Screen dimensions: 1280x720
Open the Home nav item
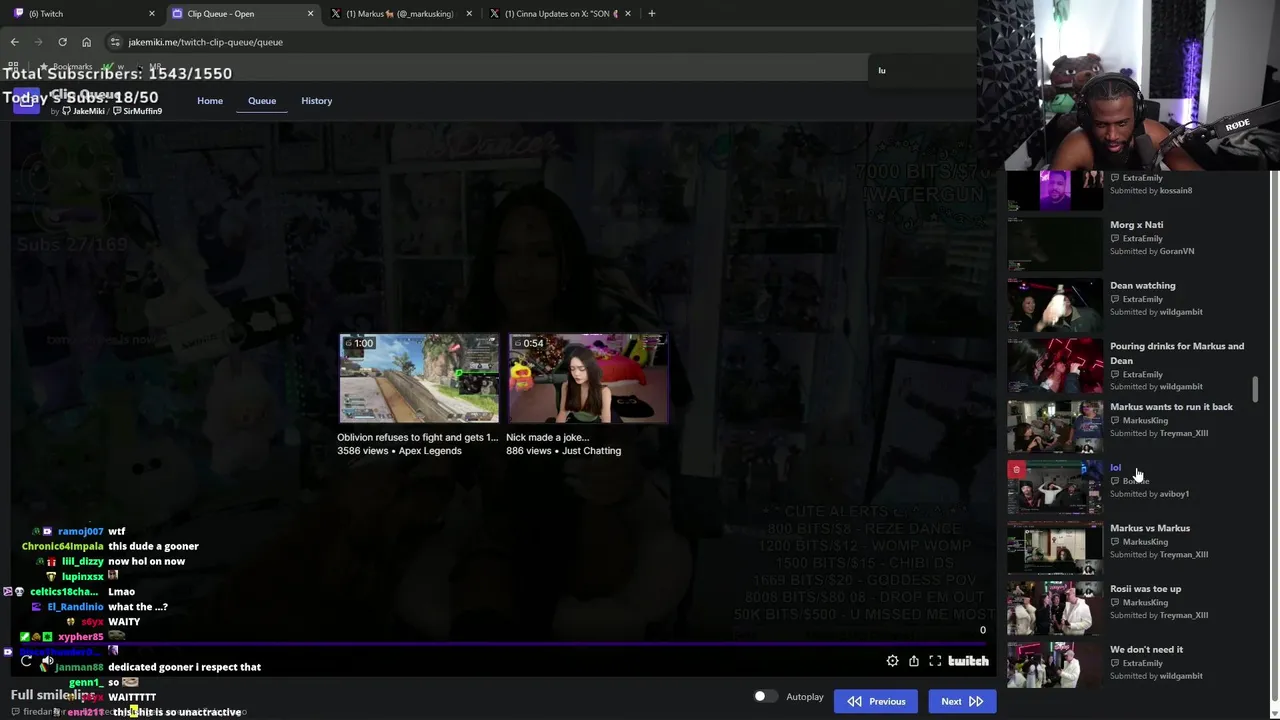tap(210, 100)
